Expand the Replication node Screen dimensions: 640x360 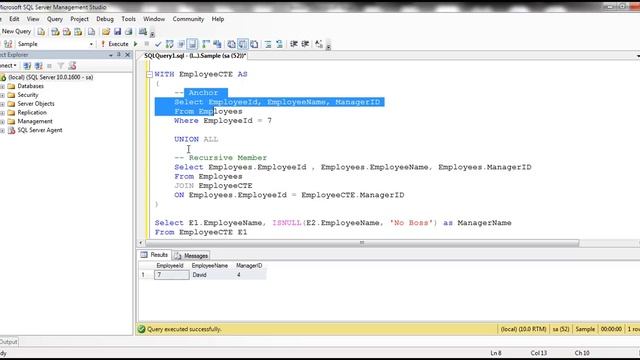click(2, 113)
